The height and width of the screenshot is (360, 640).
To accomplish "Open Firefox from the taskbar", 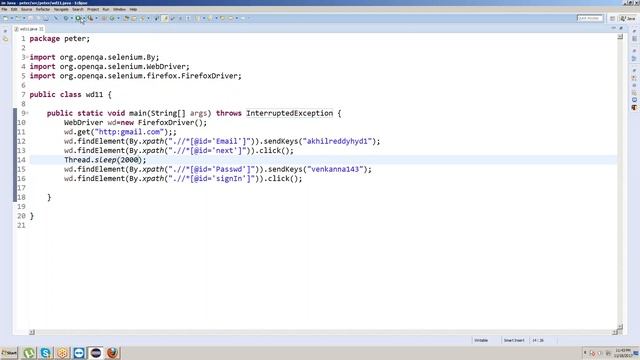I will 113,353.
